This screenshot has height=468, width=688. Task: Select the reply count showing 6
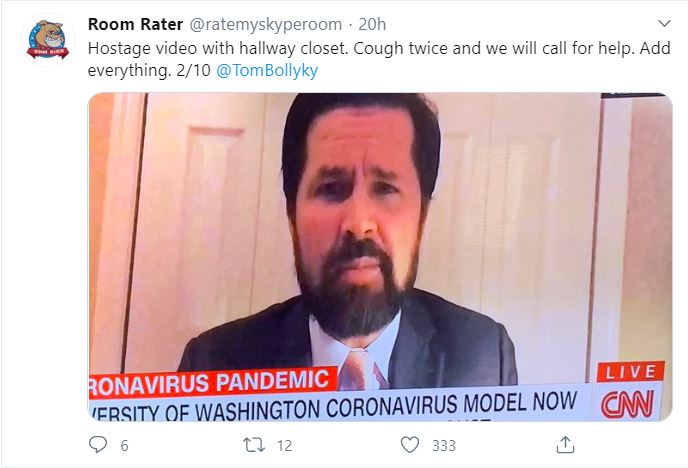click(x=124, y=446)
